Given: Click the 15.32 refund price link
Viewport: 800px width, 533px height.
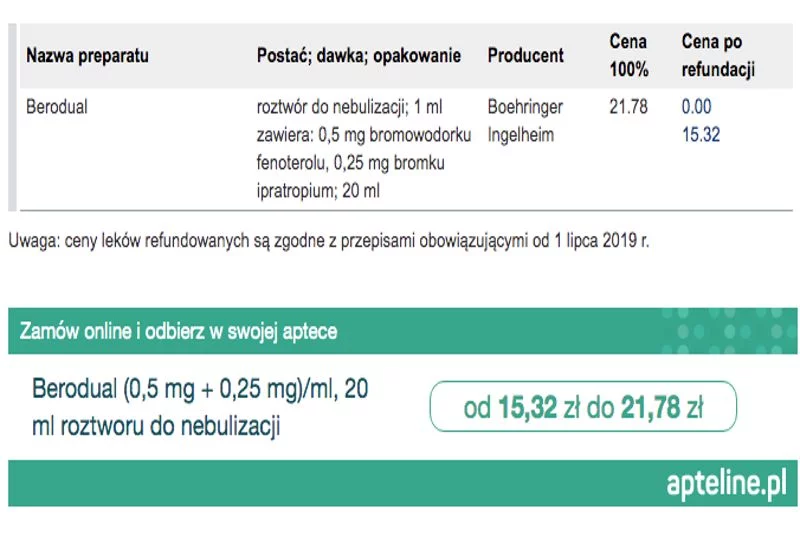Looking at the screenshot, I should coord(701,135).
